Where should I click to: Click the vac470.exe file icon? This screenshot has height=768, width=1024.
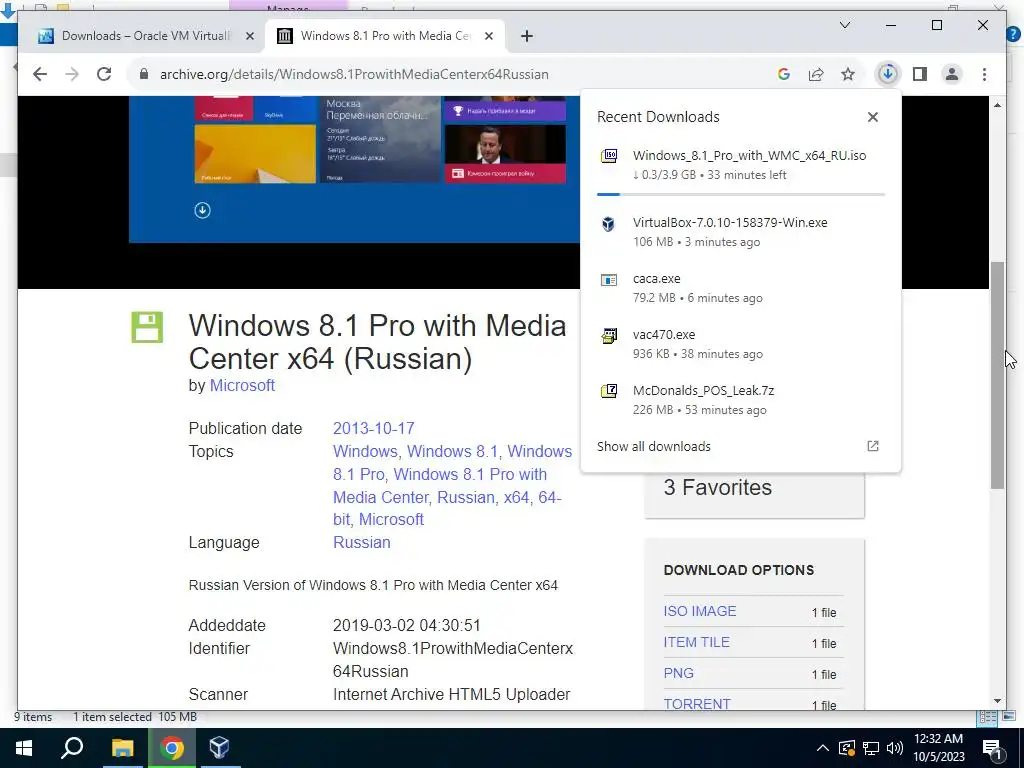point(609,336)
